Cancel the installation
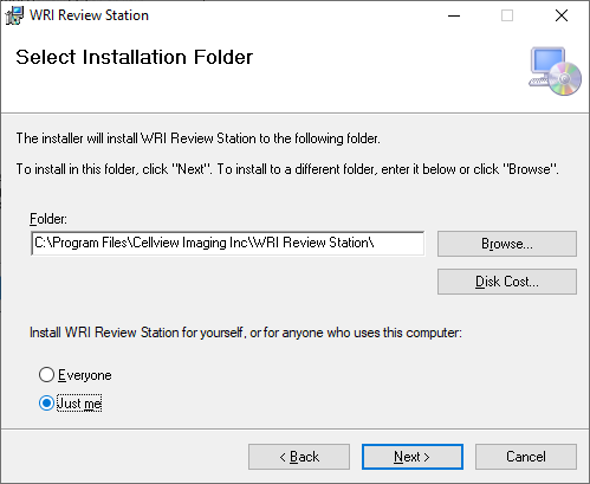Viewport: 590px width, 484px height. coord(526,457)
